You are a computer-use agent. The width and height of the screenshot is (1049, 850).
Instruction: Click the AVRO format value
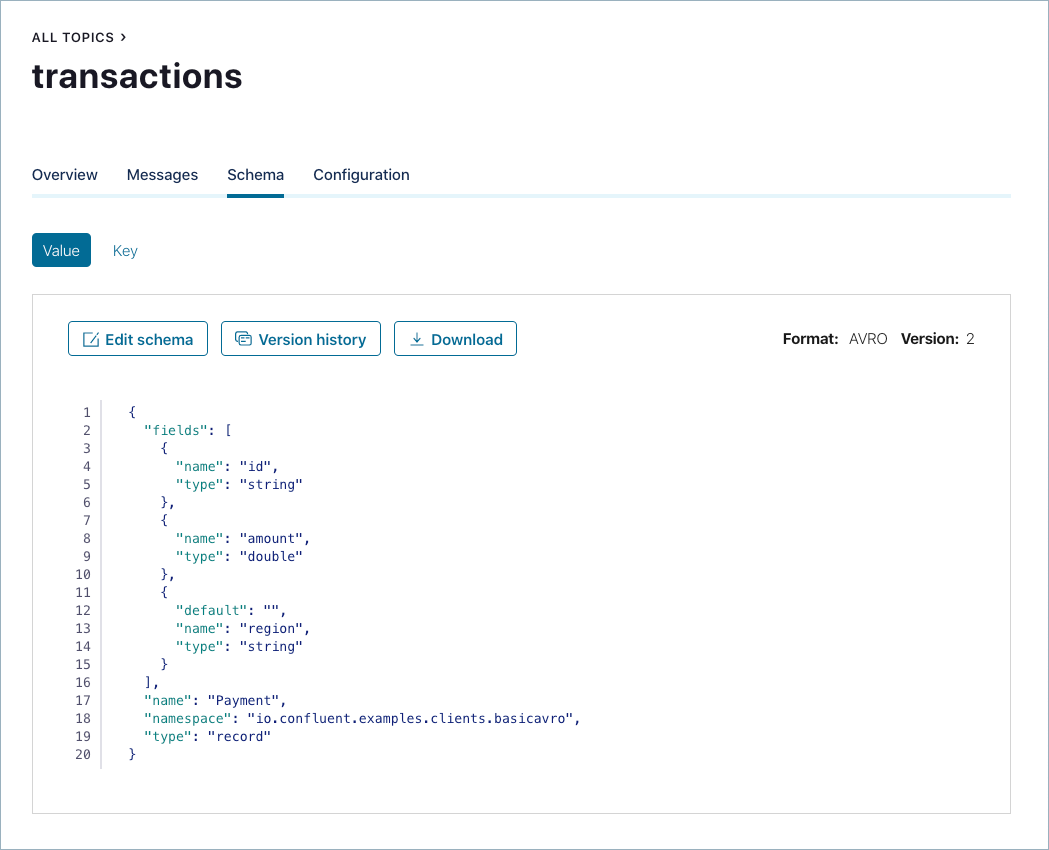pos(868,339)
